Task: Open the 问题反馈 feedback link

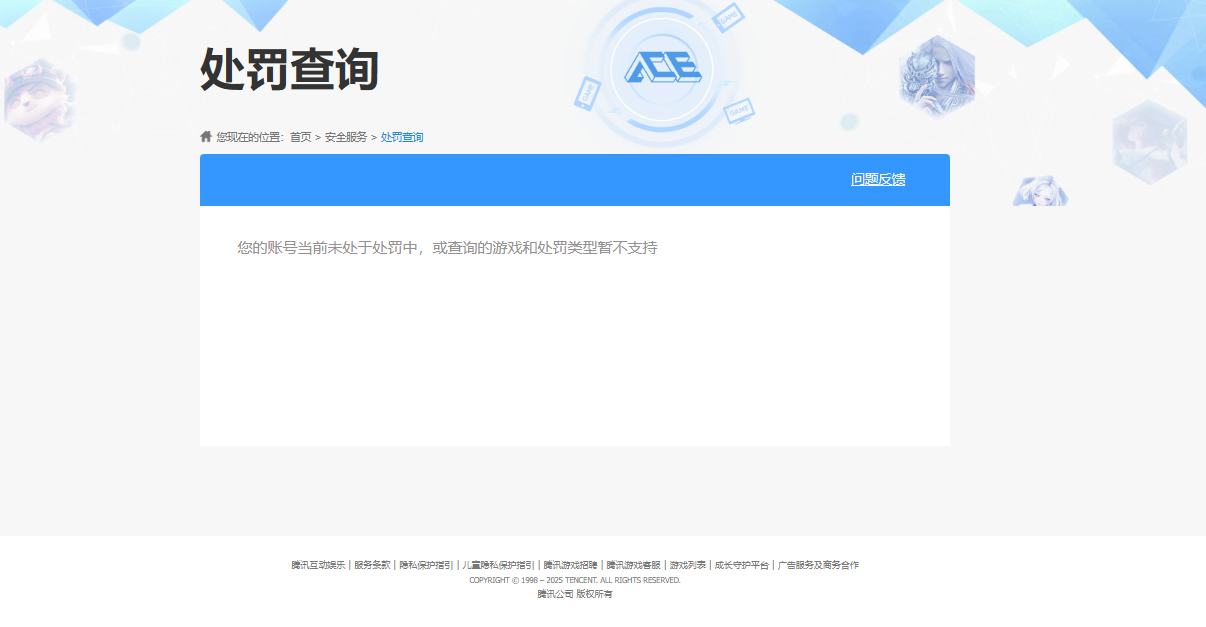Action: point(878,179)
